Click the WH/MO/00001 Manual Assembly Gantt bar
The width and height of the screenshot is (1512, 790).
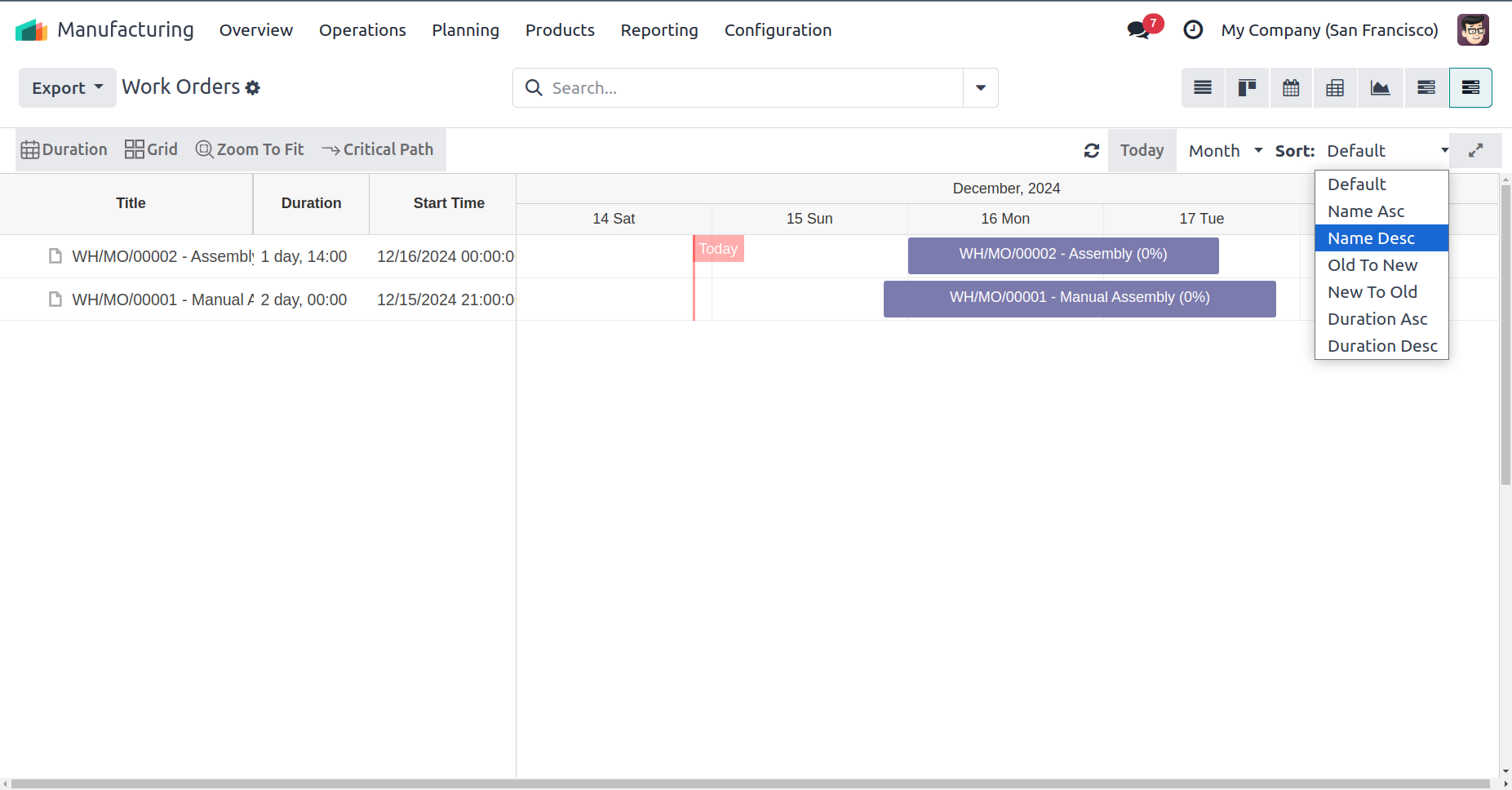1079,298
